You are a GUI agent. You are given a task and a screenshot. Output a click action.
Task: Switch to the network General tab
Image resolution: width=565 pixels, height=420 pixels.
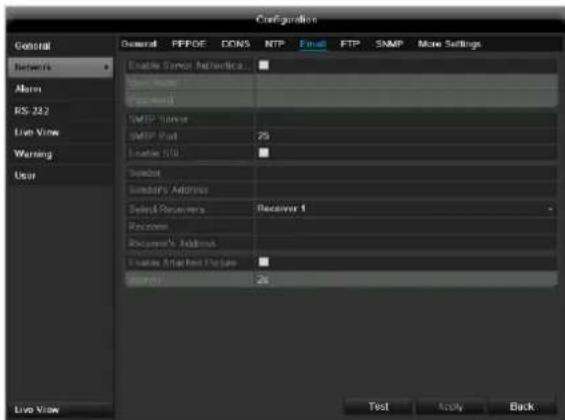[x=139, y=44]
